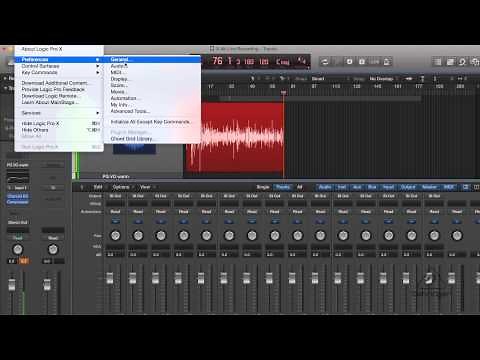Image resolution: width=480 pixels, height=360 pixels.
Task: Toggle the MIDI channel filter button
Action: pyautogui.click(x=449, y=187)
